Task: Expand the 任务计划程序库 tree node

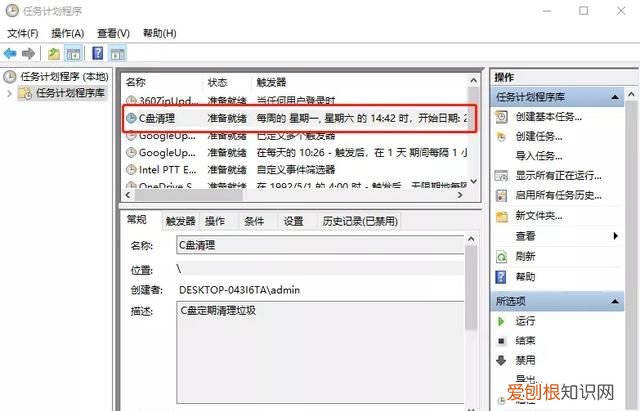Action: (x=9, y=93)
